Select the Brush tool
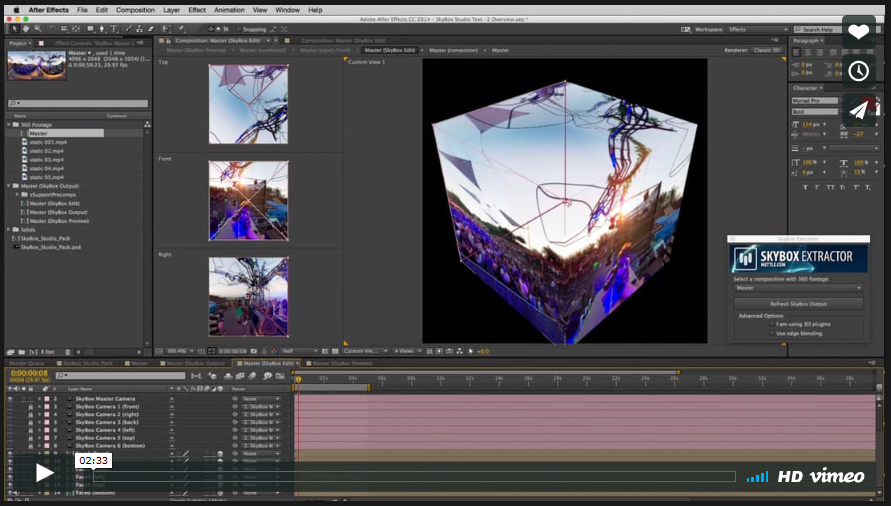891x506 pixels. [129, 28]
